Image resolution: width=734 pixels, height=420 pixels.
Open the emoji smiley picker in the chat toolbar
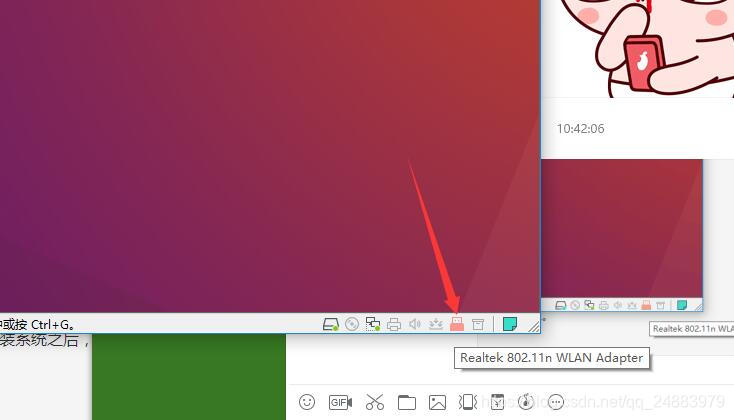point(307,402)
